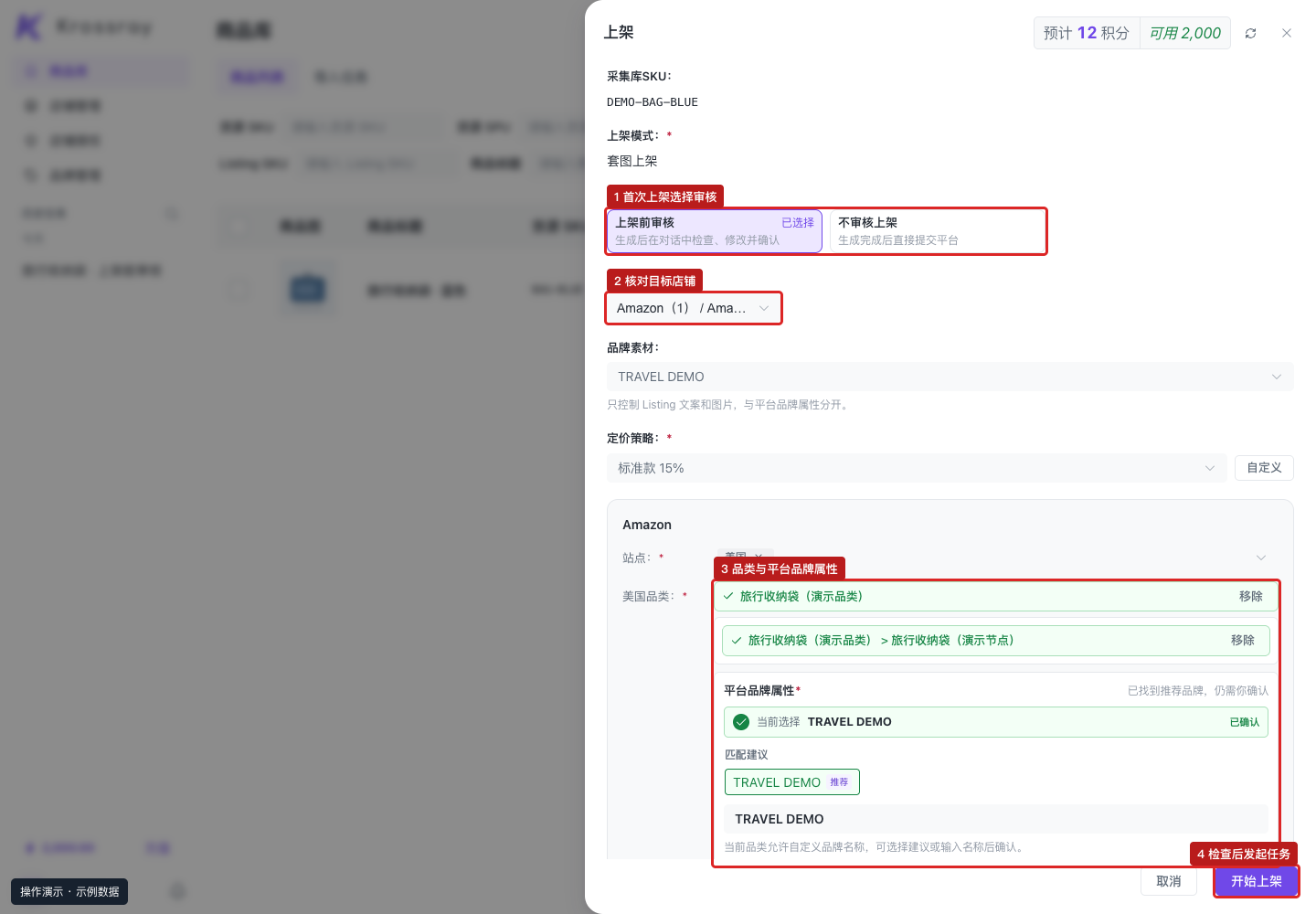Click the purple K logo in background sidebar
Image resolution: width=1316 pixels, height=914 pixels.
[28, 27]
